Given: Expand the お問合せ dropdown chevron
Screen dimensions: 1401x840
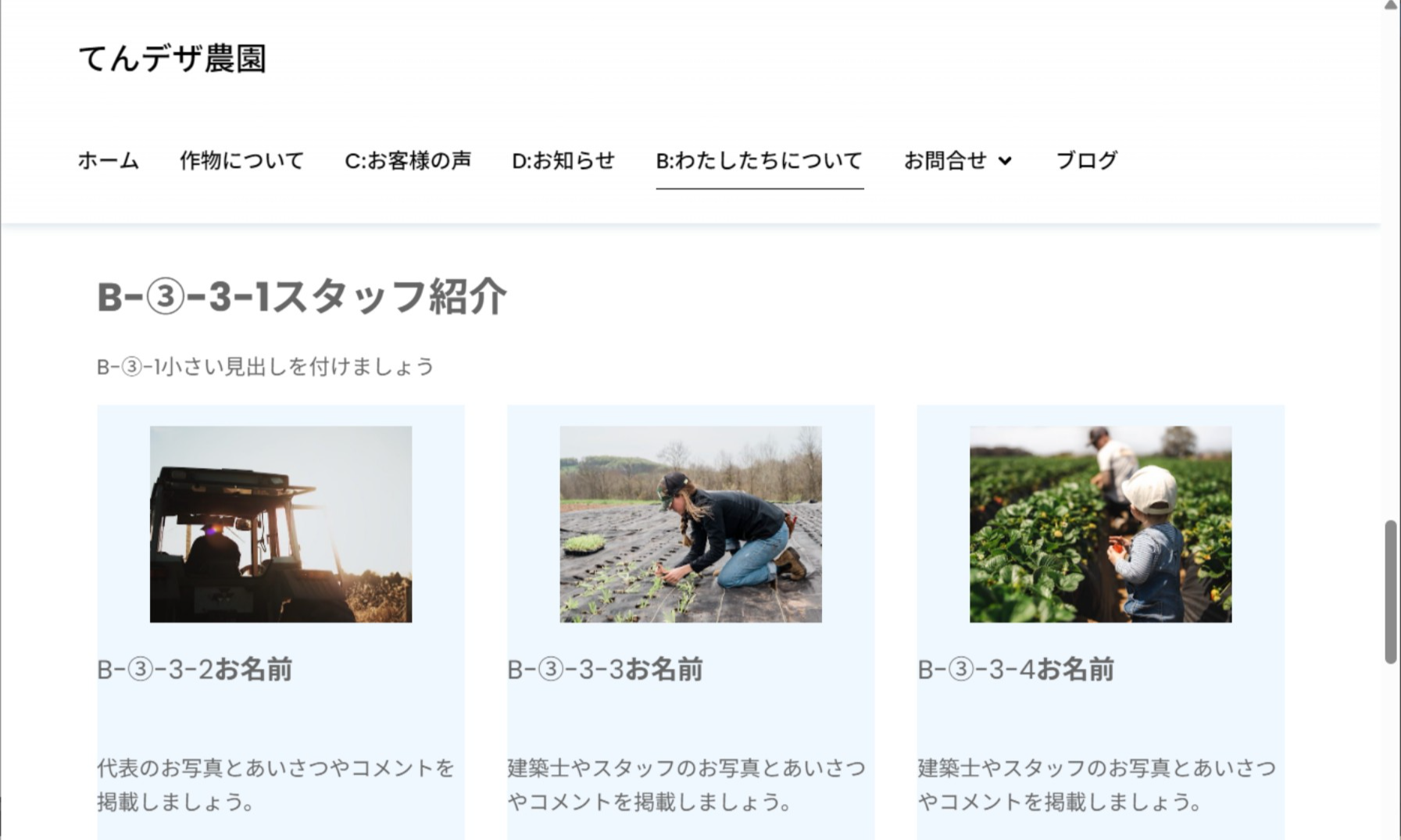Looking at the screenshot, I should [x=1005, y=162].
